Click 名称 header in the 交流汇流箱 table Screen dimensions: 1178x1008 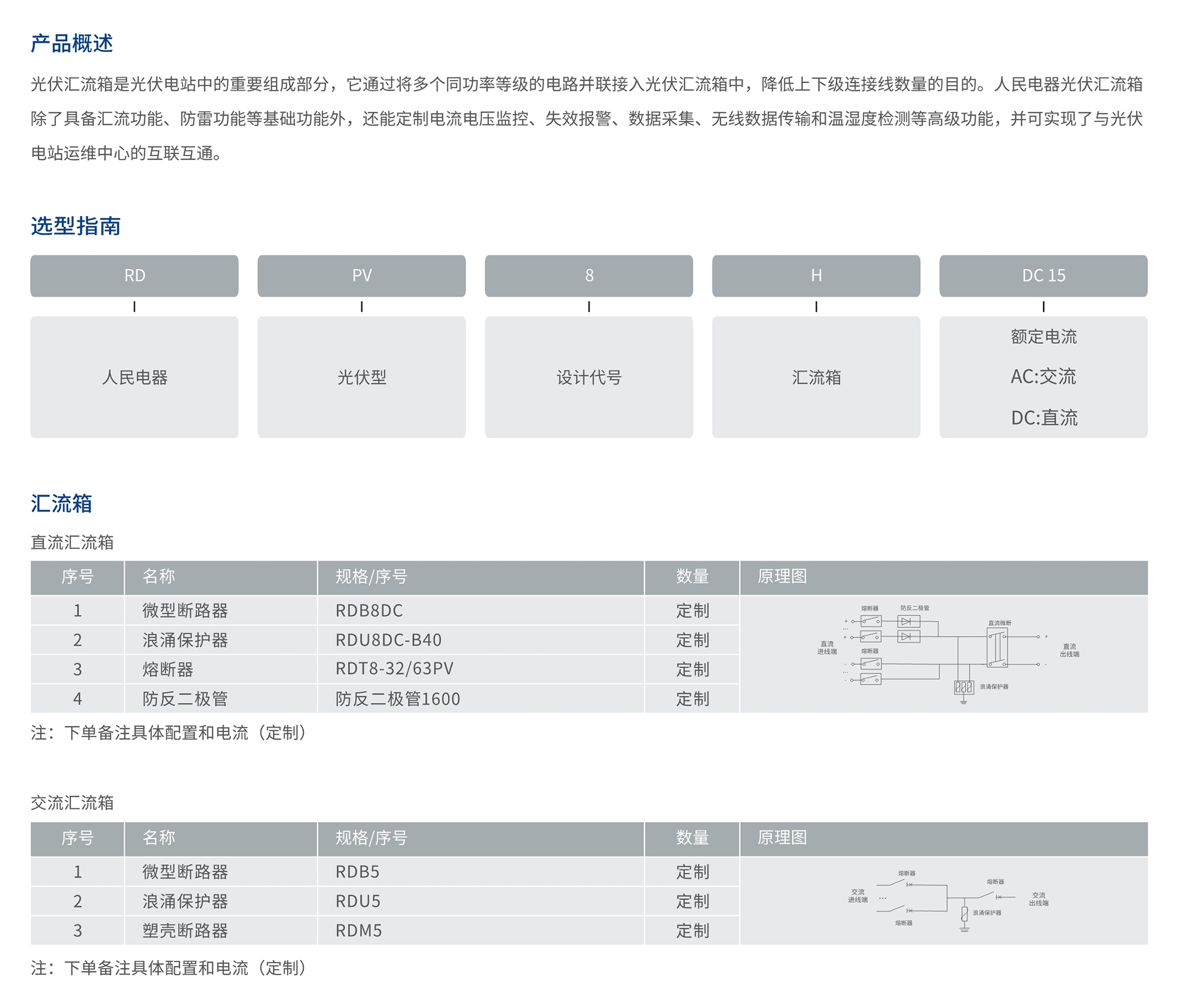point(221,838)
